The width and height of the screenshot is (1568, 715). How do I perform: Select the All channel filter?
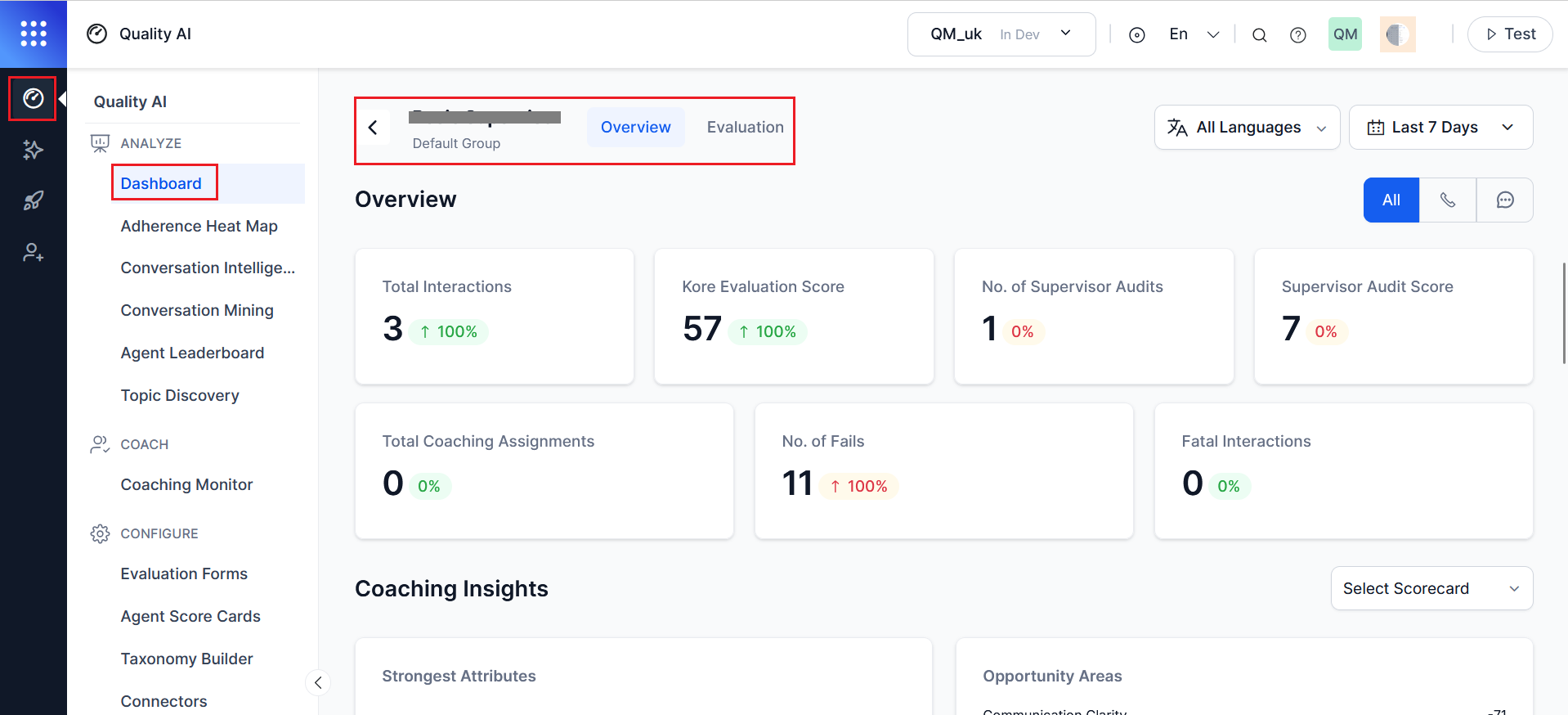[x=1391, y=200]
